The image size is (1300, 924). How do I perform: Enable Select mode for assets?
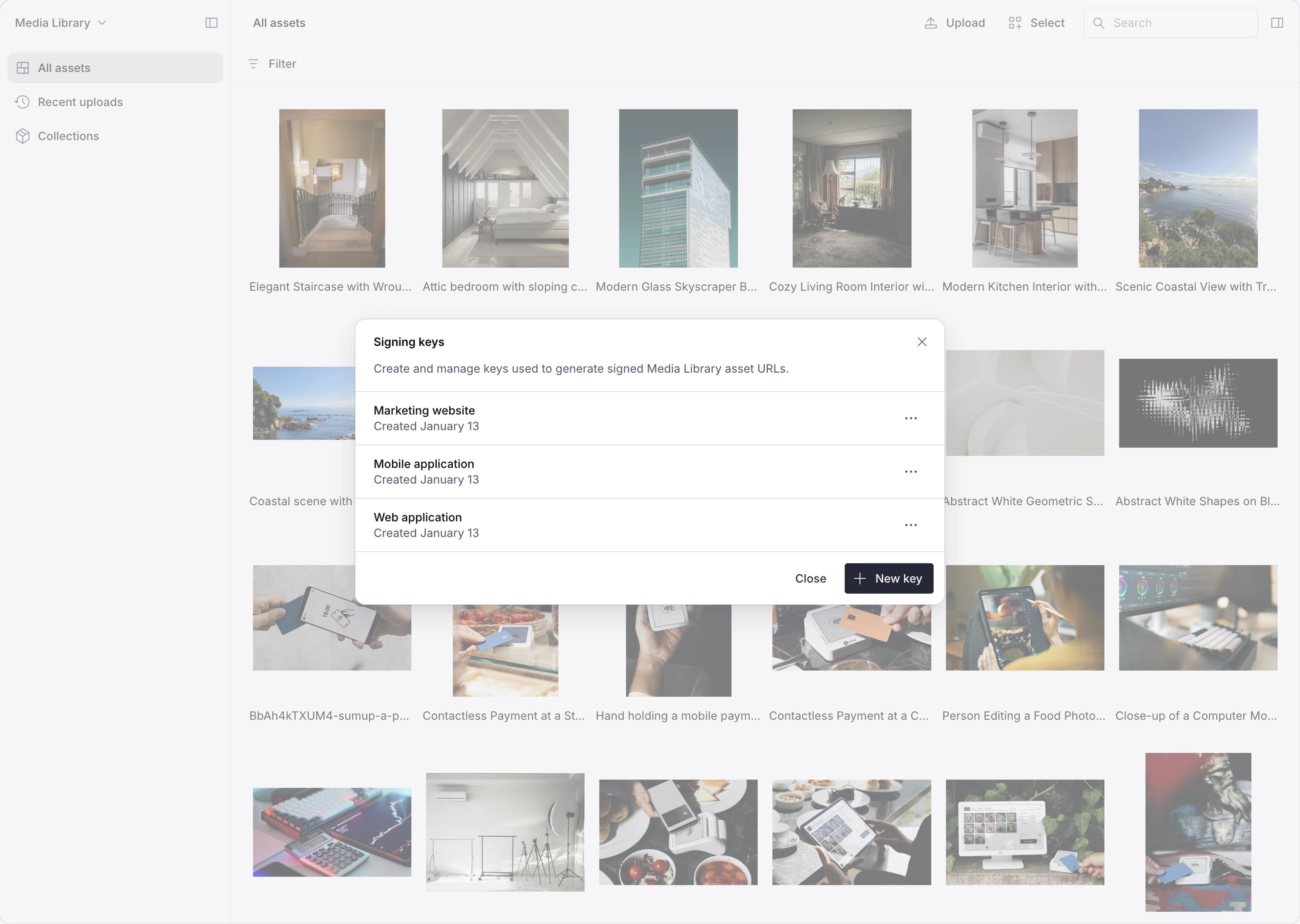(x=1036, y=23)
